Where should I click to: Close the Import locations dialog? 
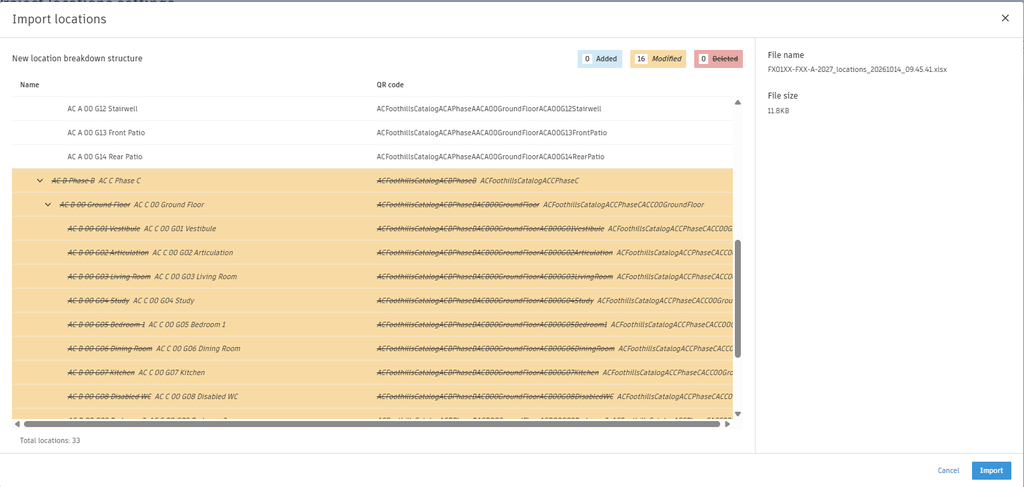tap(1005, 18)
